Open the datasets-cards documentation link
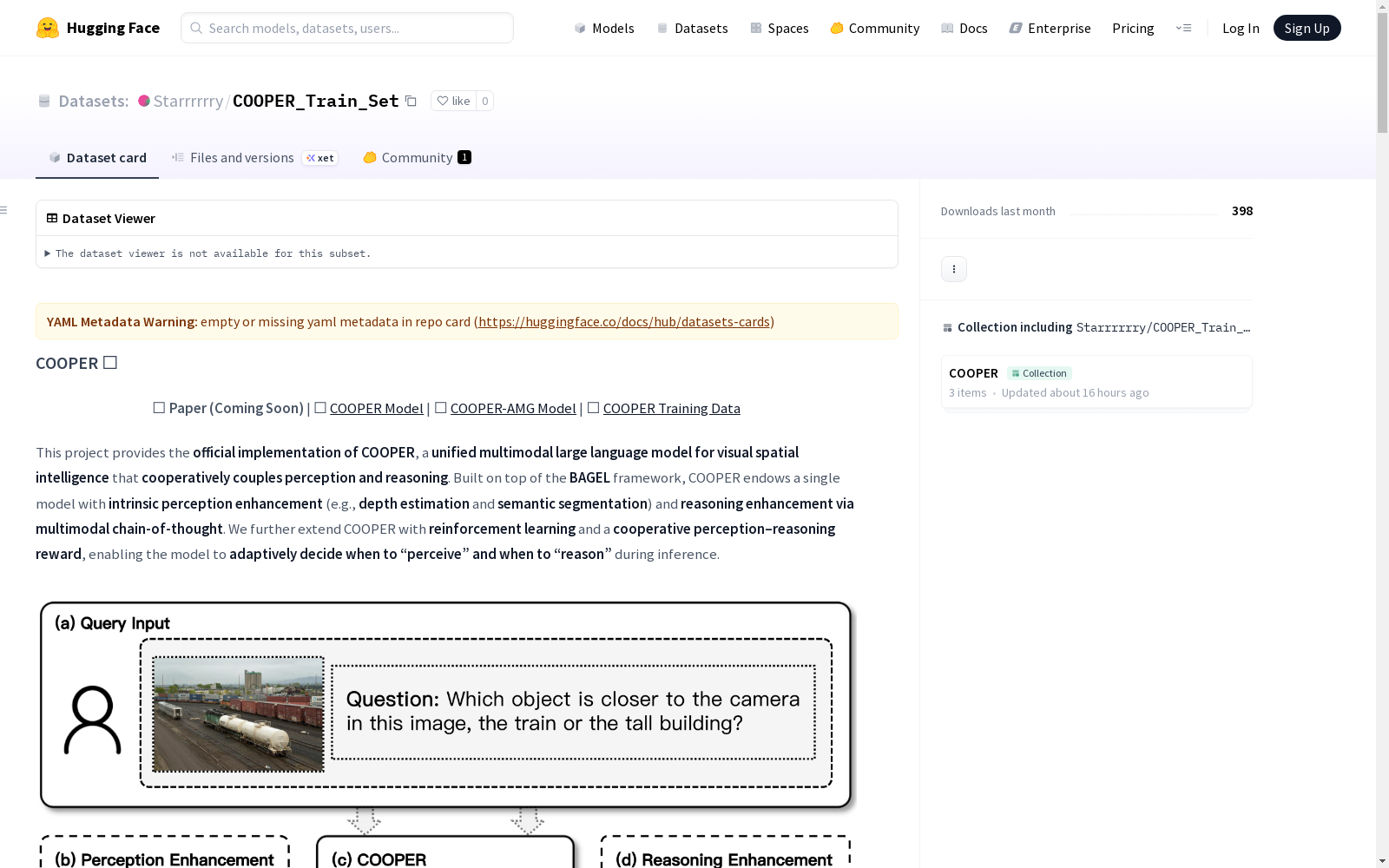This screenshot has width=1389, height=868. tap(624, 321)
